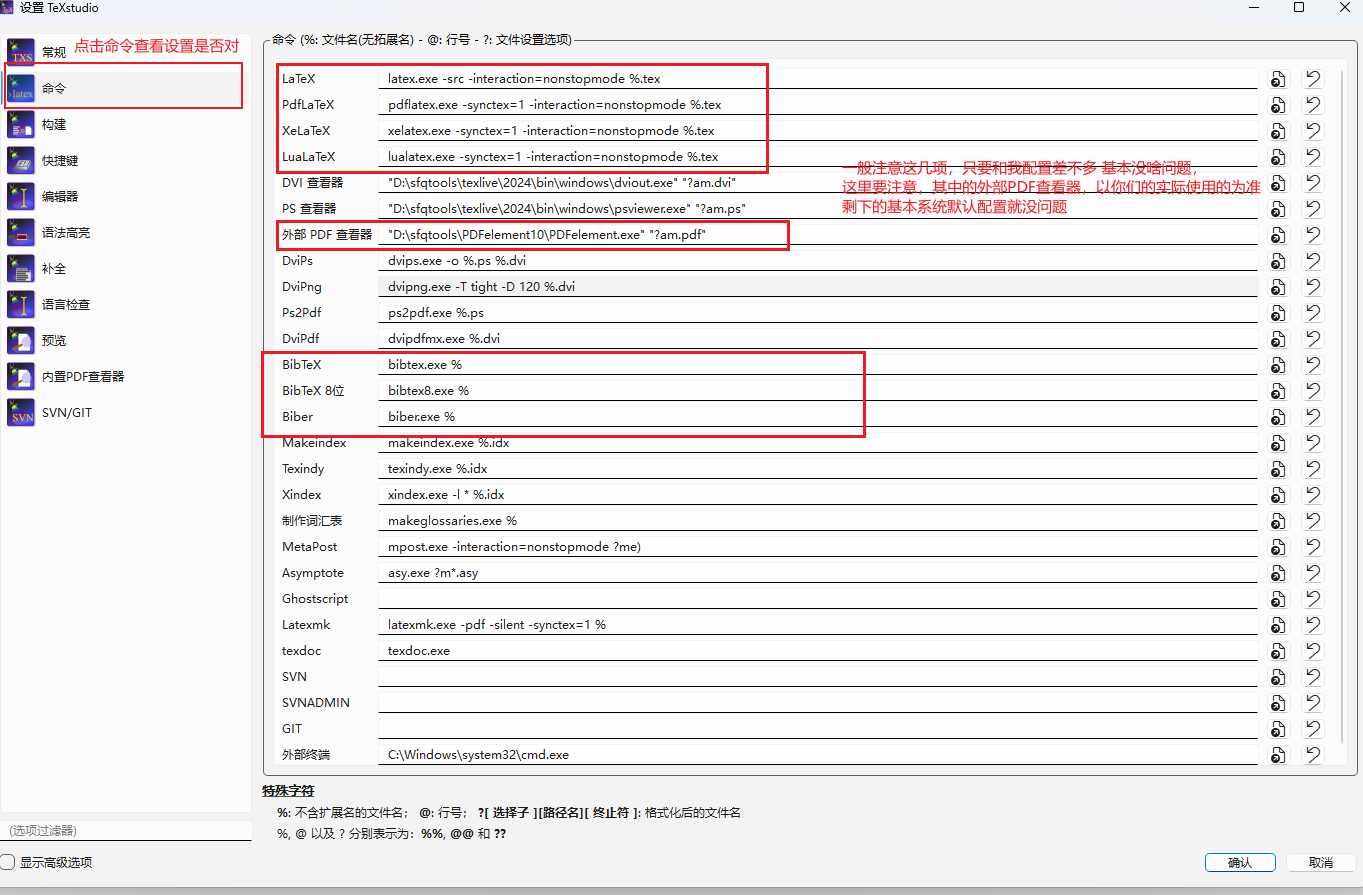This screenshot has width=1363, height=895.
Task: Edit the Xindex command field
Action: [x=818, y=494]
